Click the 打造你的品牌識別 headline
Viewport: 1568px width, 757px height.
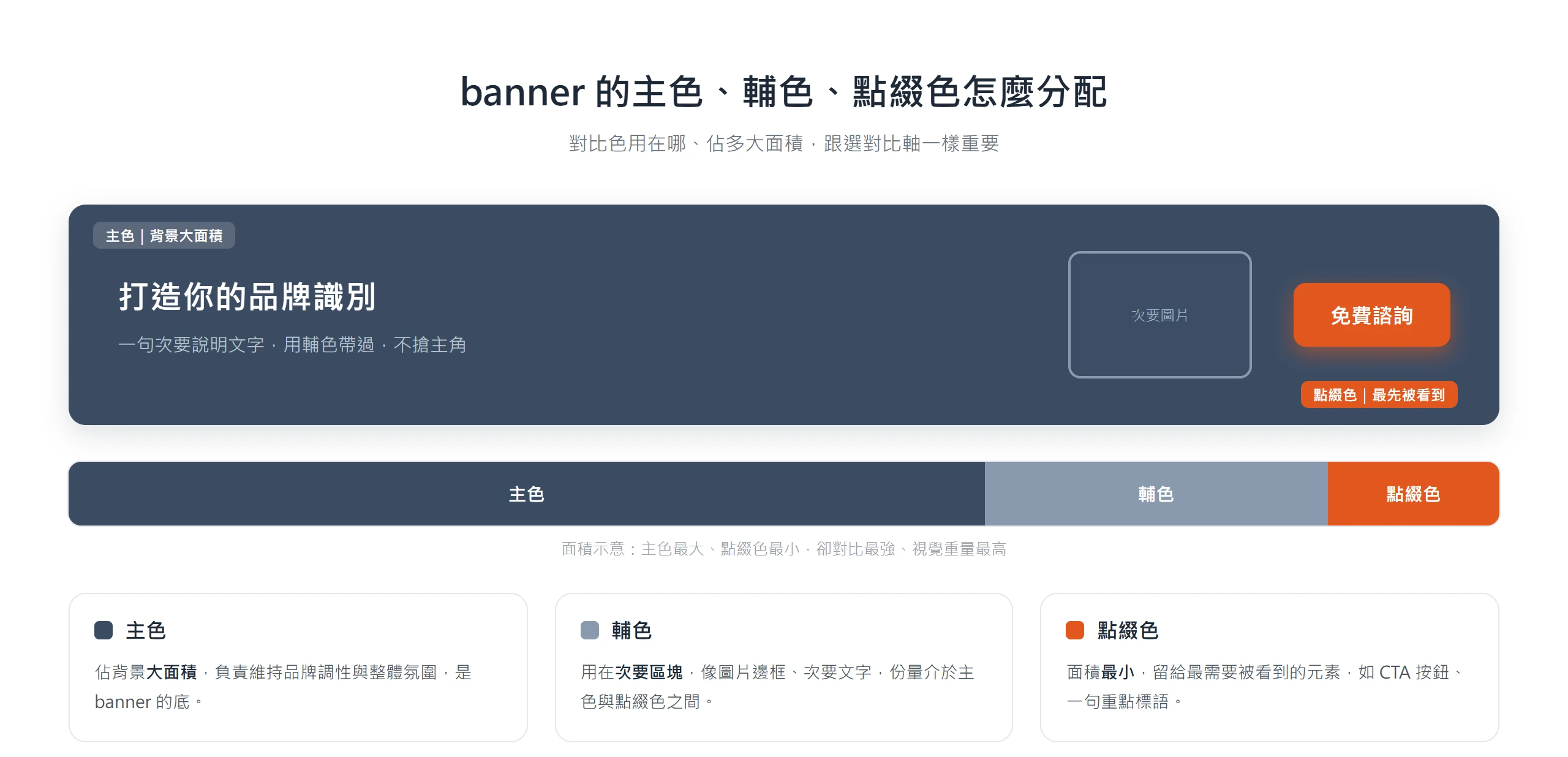247,296
